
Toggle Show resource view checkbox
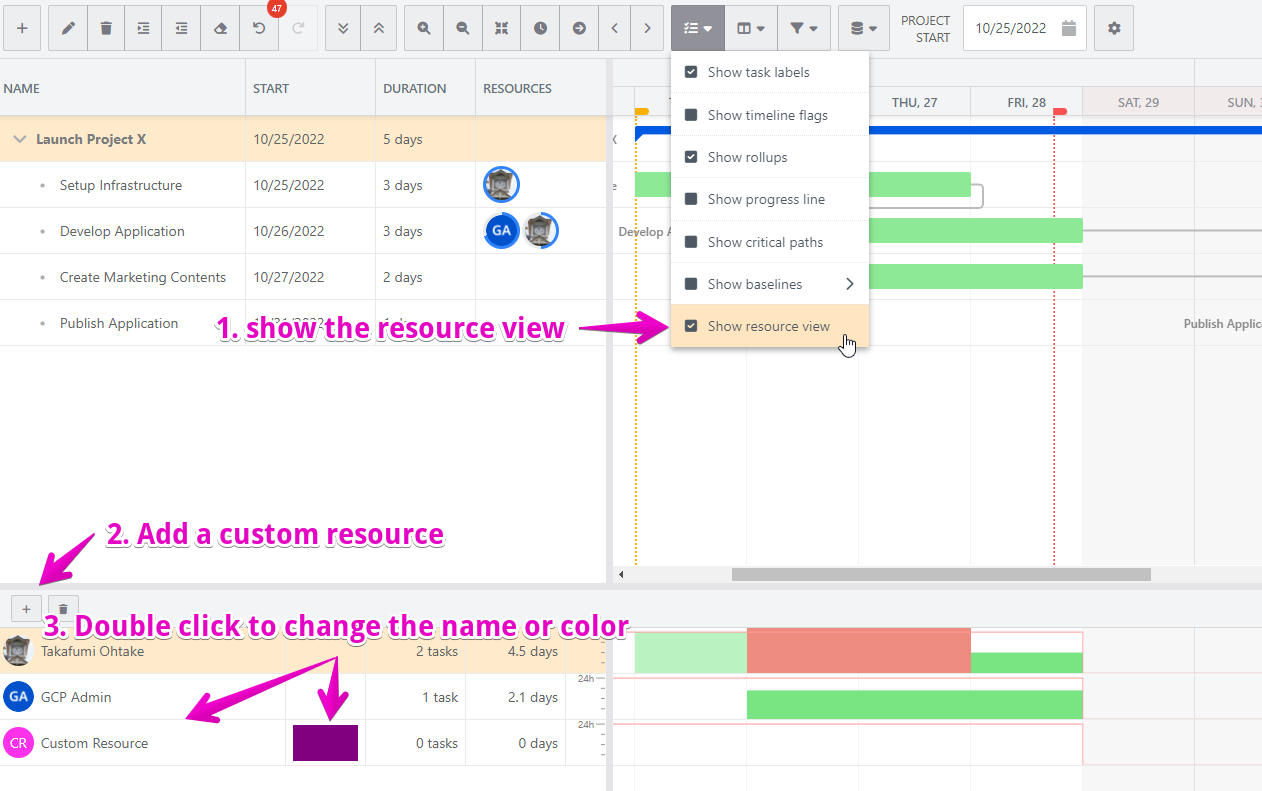click(691, 326)
